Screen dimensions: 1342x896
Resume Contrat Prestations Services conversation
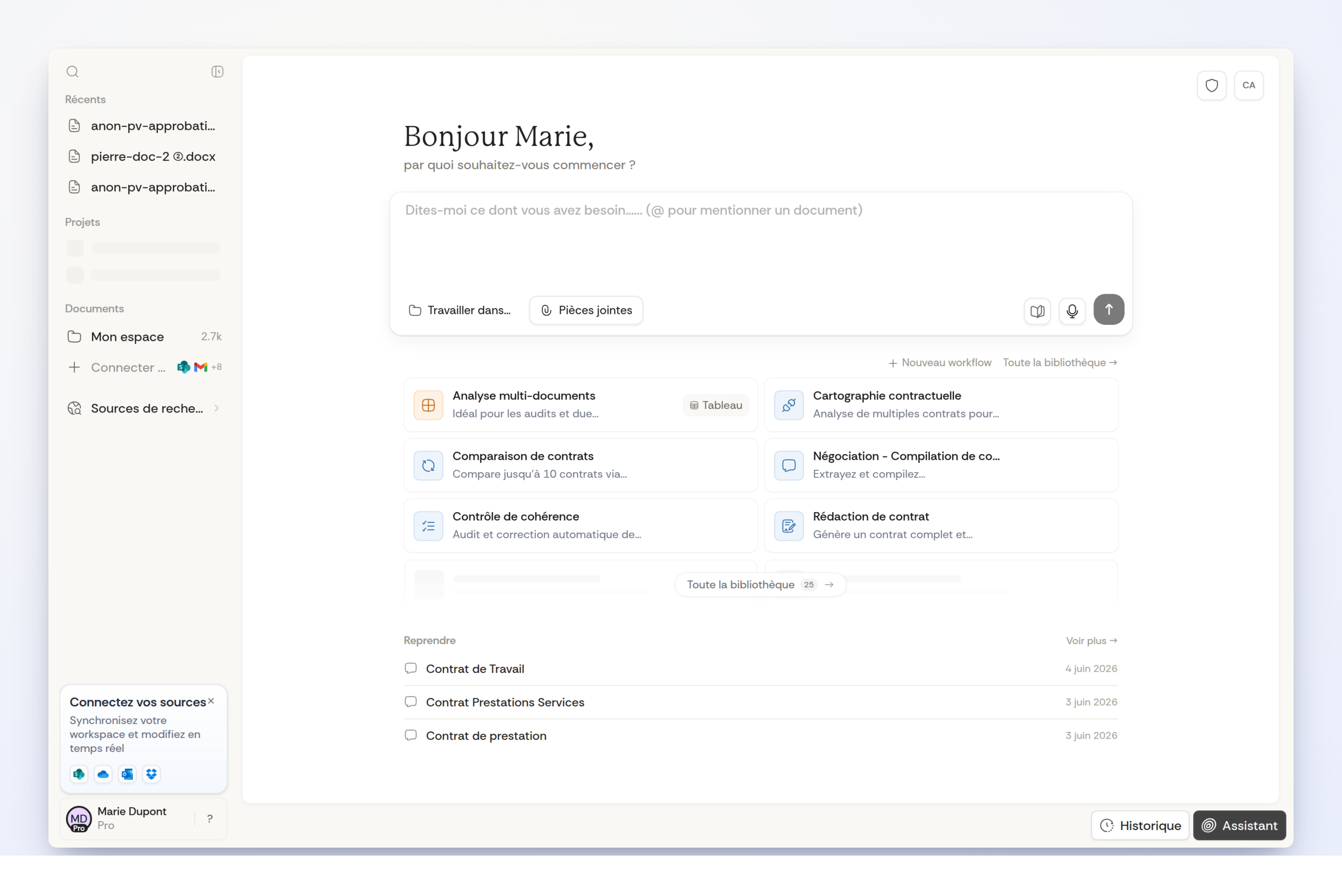pyautogui.click(x=760, y=702)
